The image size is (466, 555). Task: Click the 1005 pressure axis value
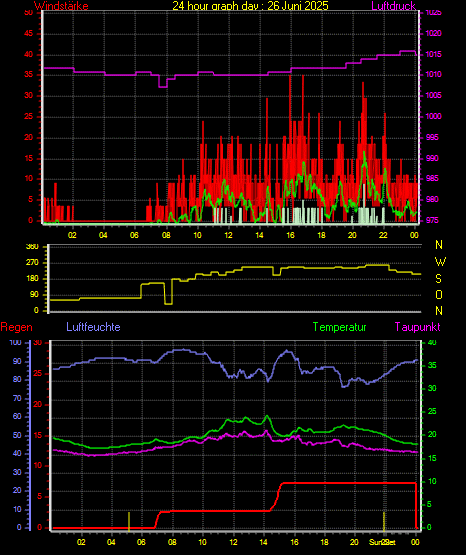[433, 96]
